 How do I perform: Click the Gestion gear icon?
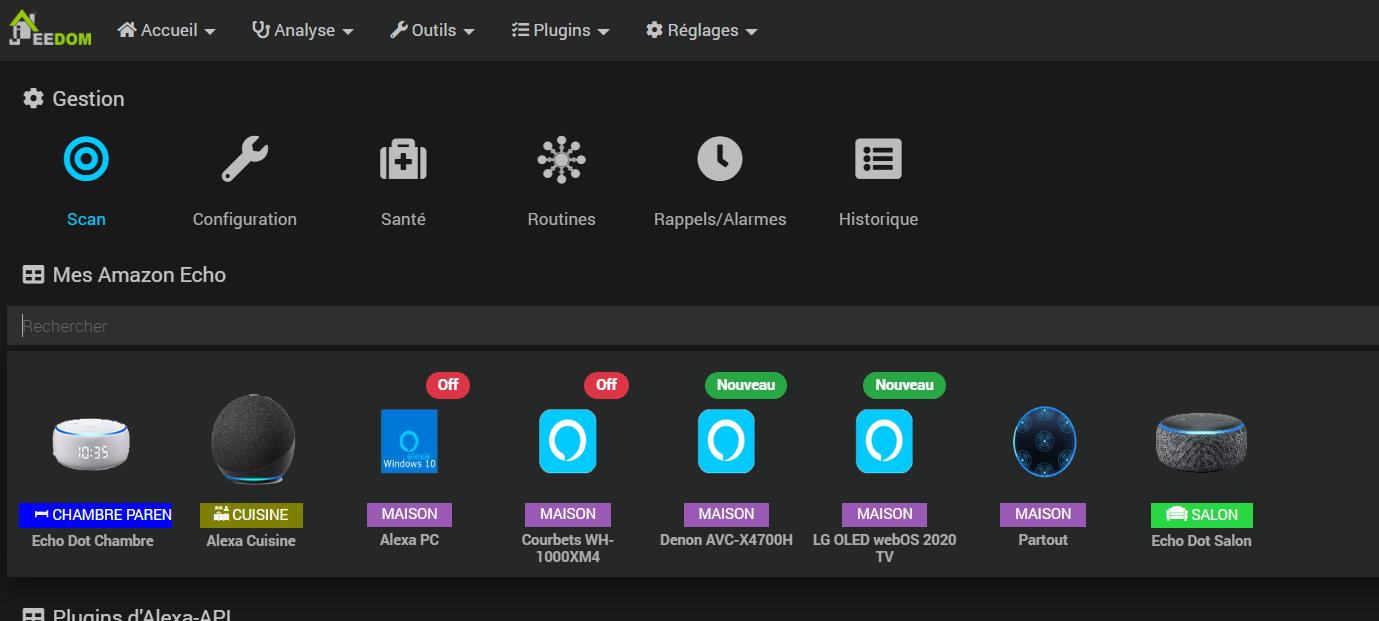[x=33, y=98]
